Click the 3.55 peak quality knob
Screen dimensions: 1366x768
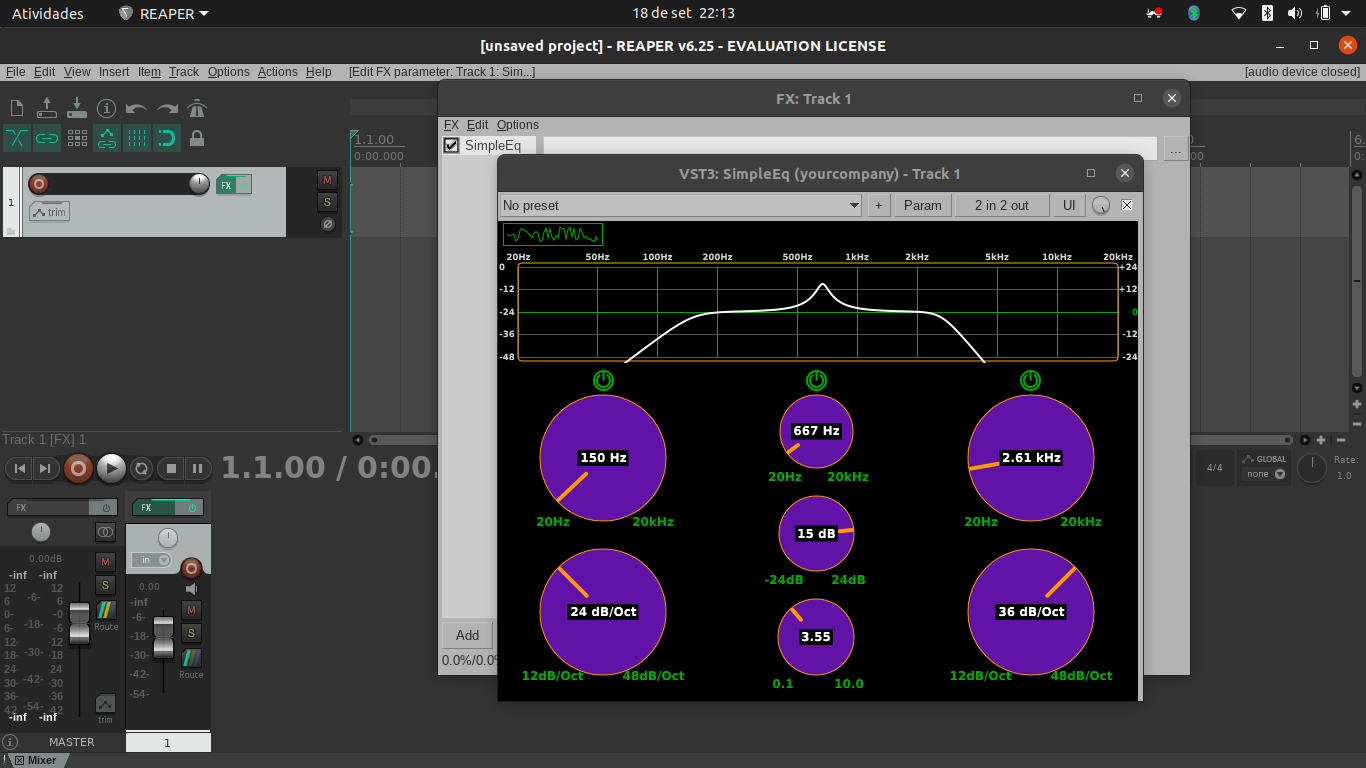coord(816,637)
